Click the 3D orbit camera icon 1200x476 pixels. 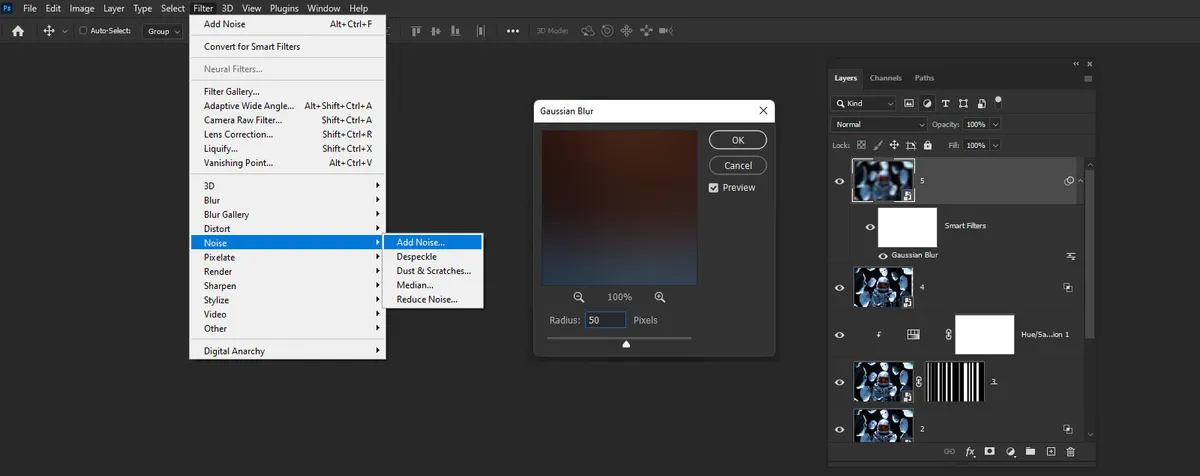tap(587, 31)
